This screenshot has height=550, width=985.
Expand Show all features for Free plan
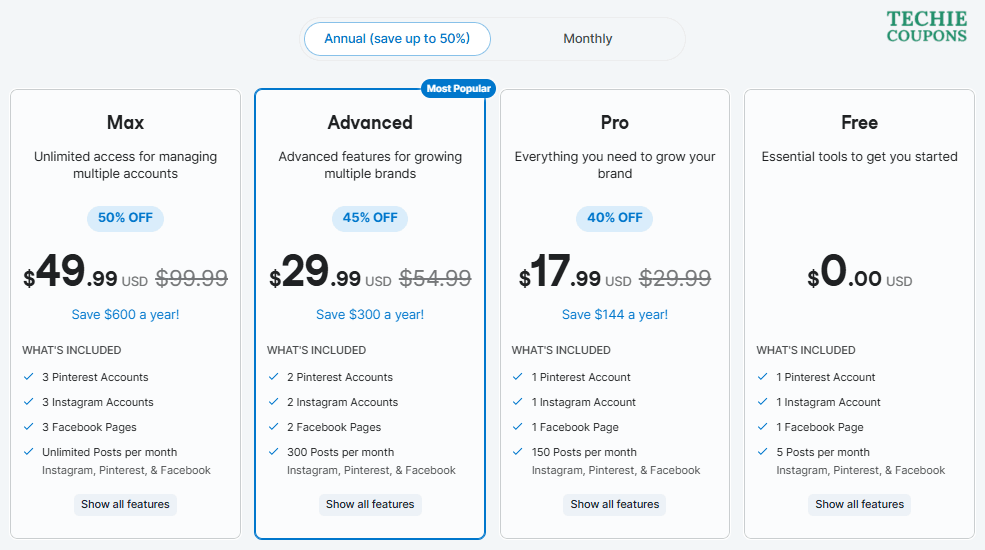(x=859, y=504)
